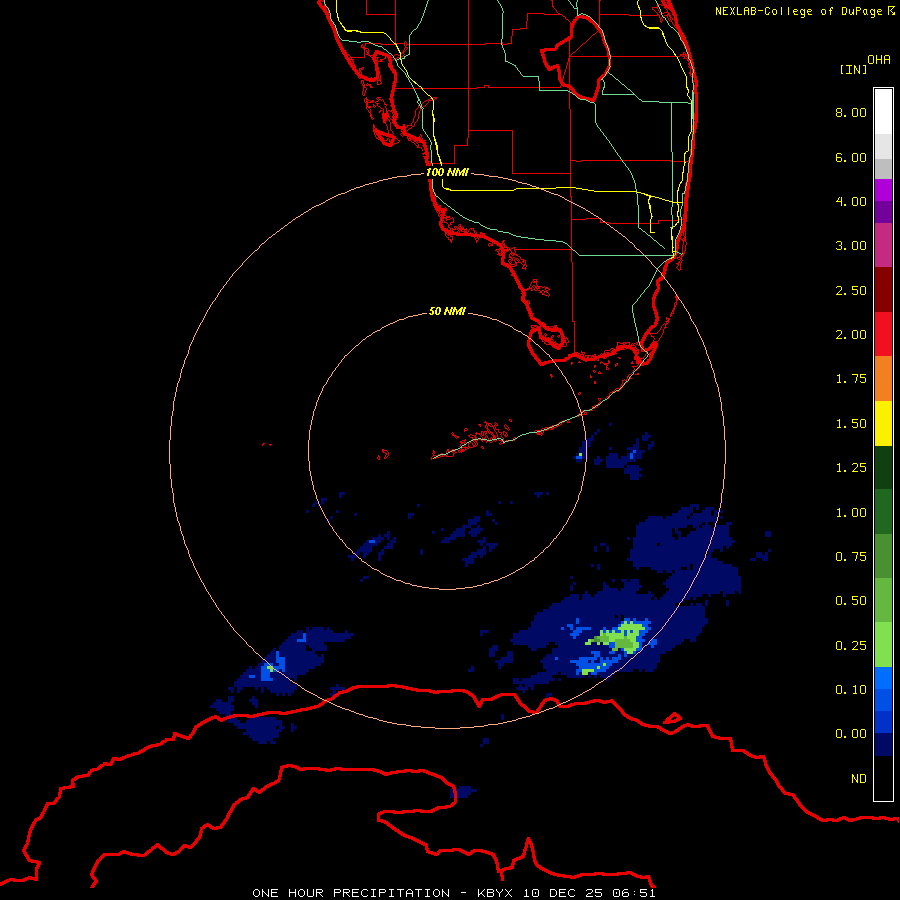Select the 1.50 scale label

(851, 424)
